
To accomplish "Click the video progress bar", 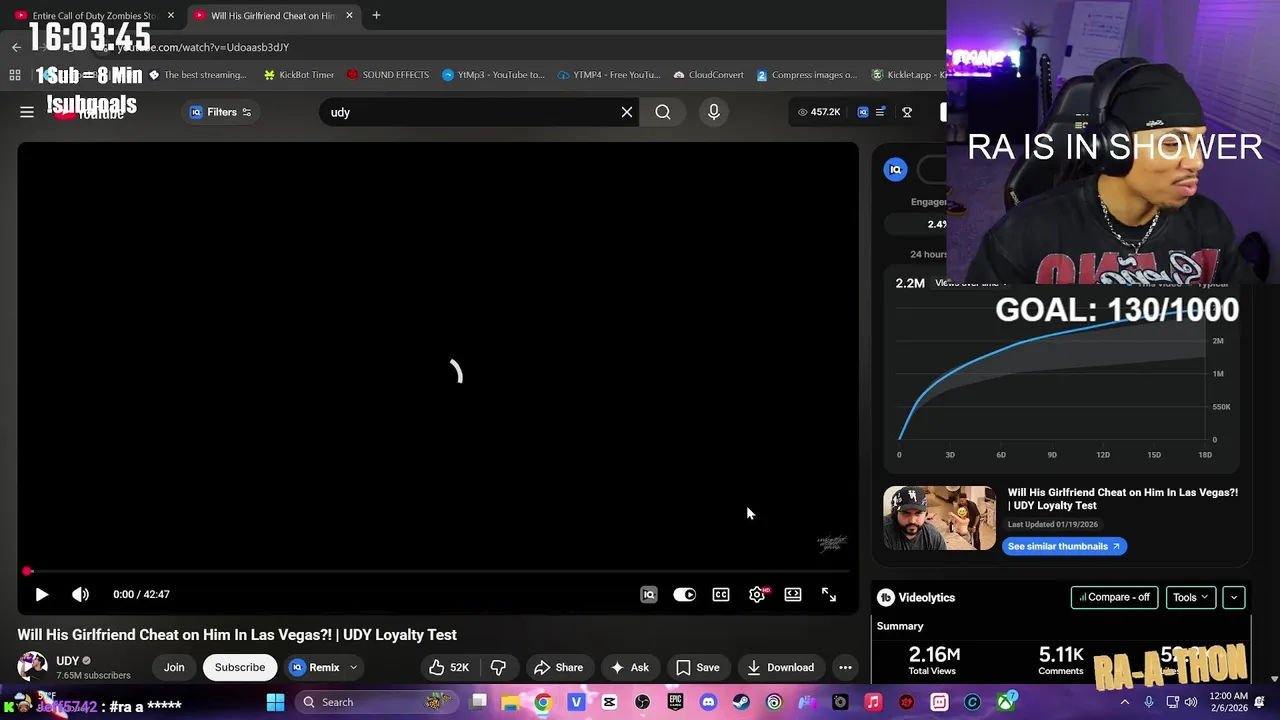I will pyautogui.click(x=437, y=571).
